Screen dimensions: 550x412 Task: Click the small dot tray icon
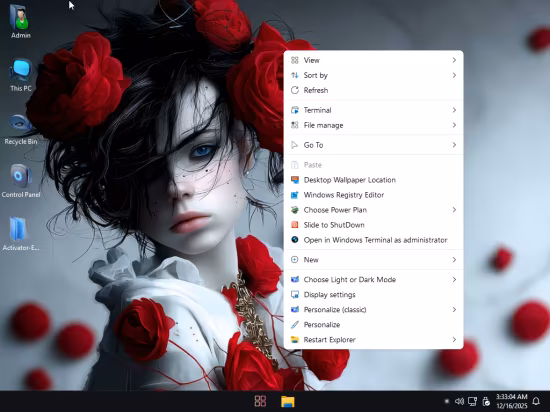(x=447, y=401)
